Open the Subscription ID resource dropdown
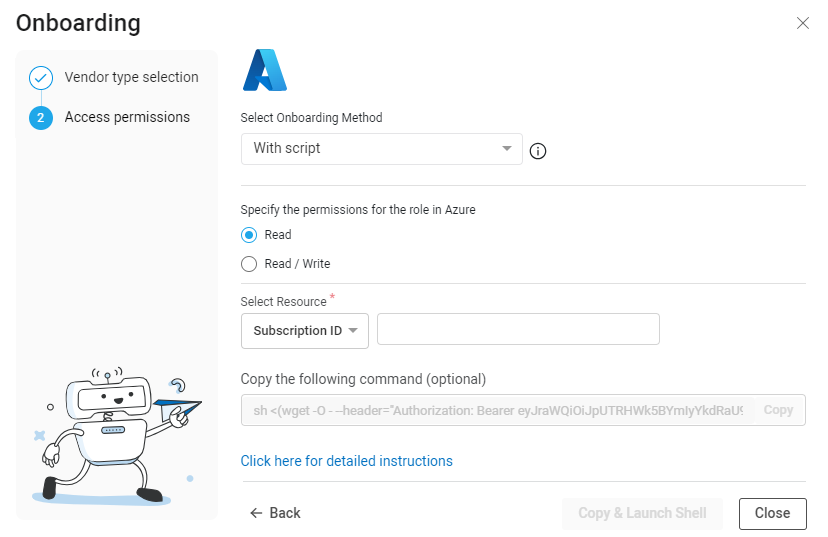Image resolution: width=828 pixels, height=537 pixels. point(305,331)
